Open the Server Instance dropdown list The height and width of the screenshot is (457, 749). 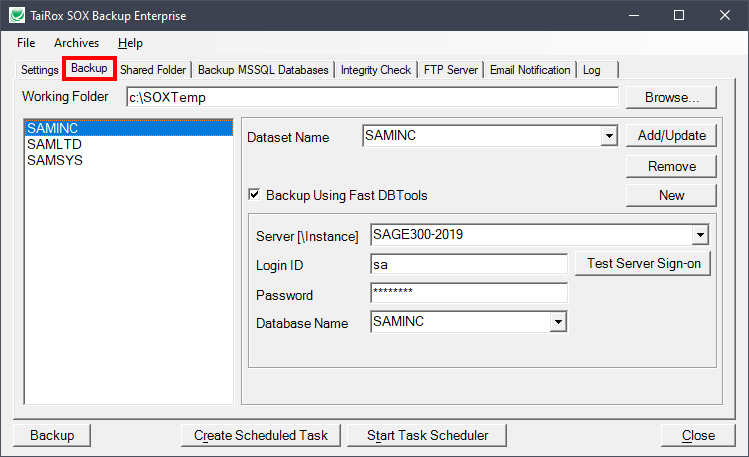pos(700,235)
